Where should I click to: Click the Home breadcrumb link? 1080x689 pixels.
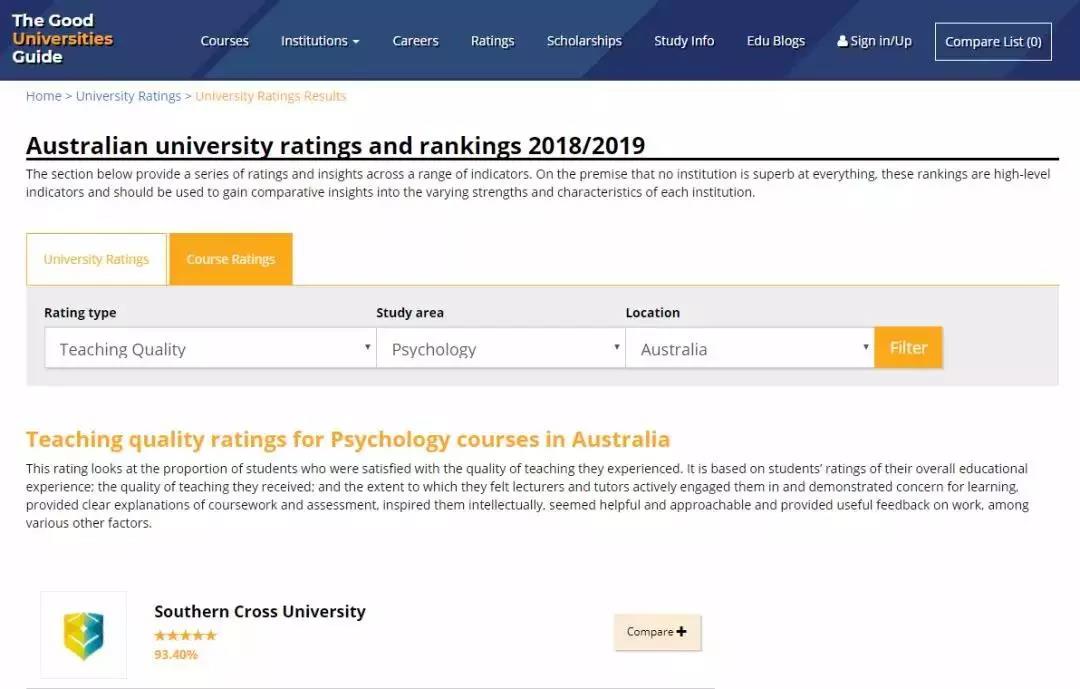pyautogui.click(x=43, y=96)
